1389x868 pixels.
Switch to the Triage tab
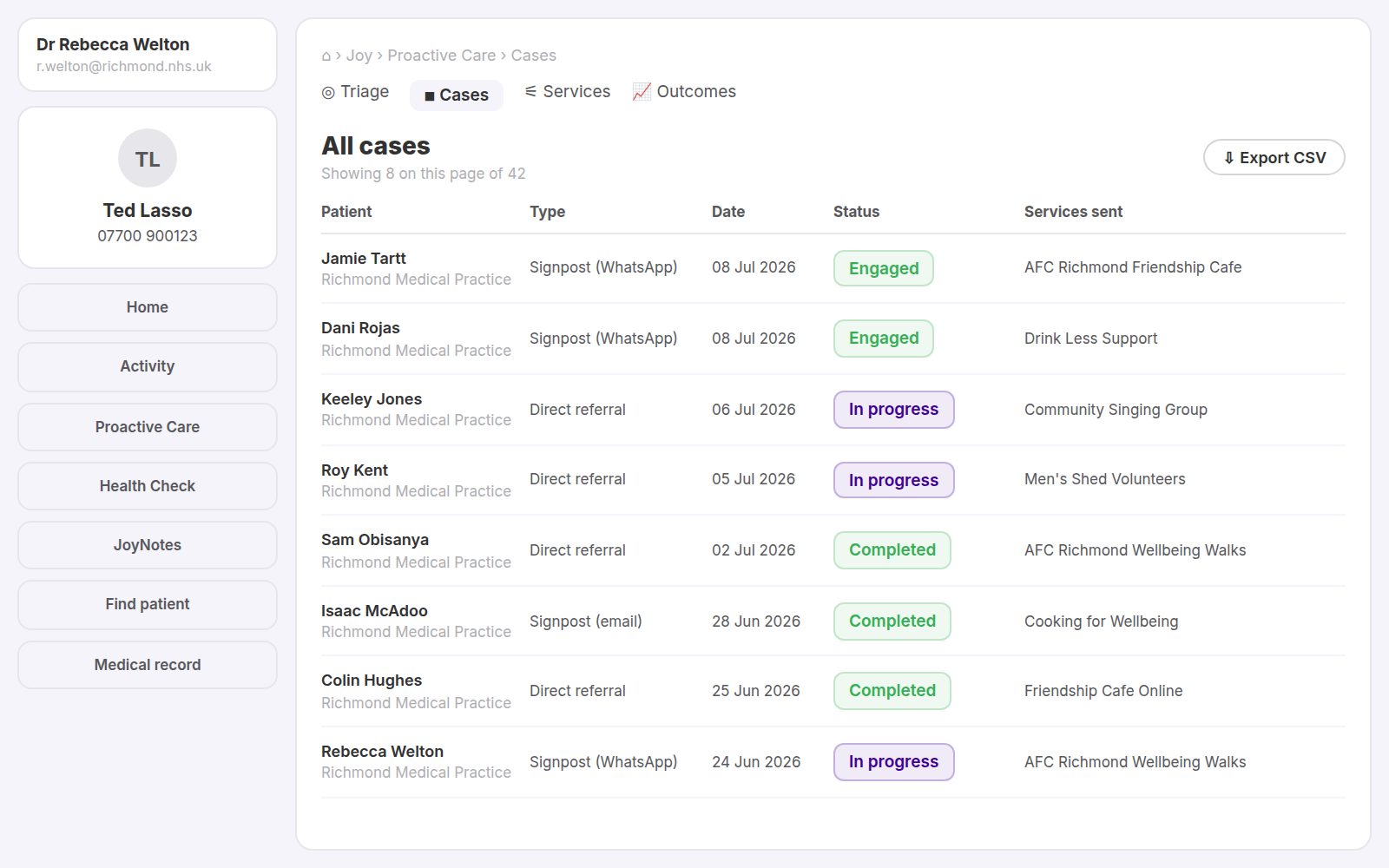point(355,92)
